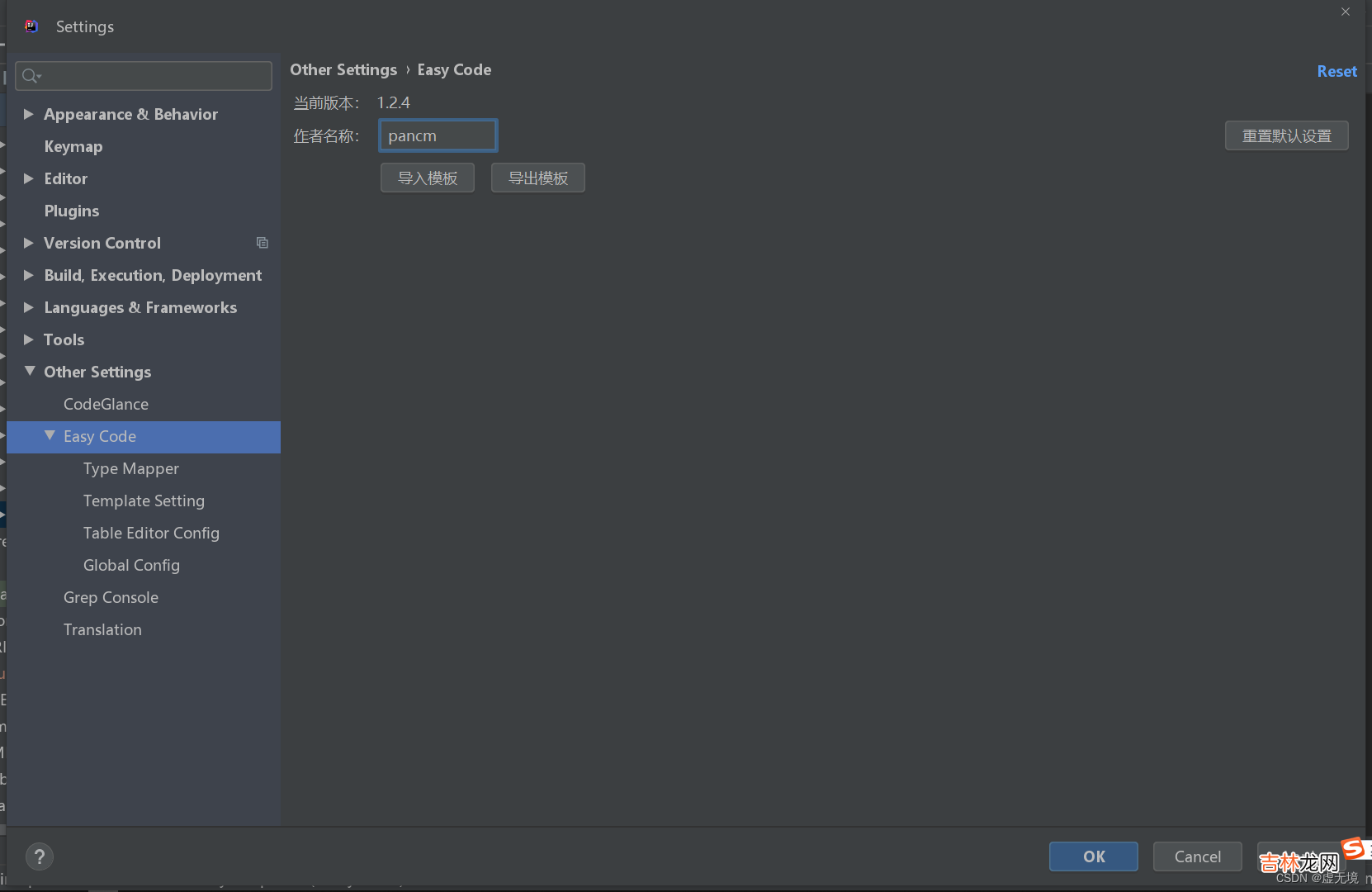Click the Reset link
This screenshot has height=892, width=1372.
[x=1336, y=71]
